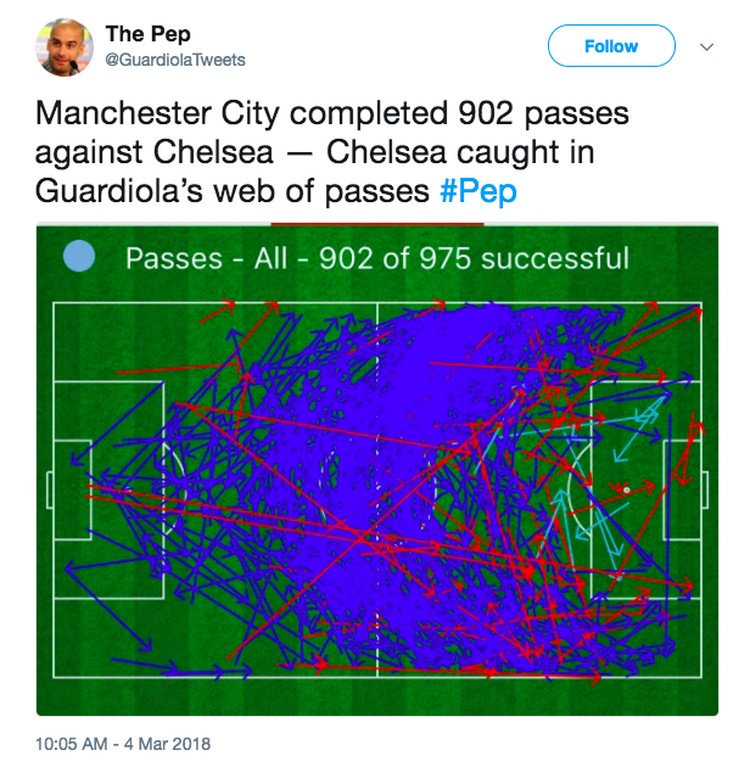
Task: Click the Passes - All - 902 of 975 successful title
Action: click(377, 258)
